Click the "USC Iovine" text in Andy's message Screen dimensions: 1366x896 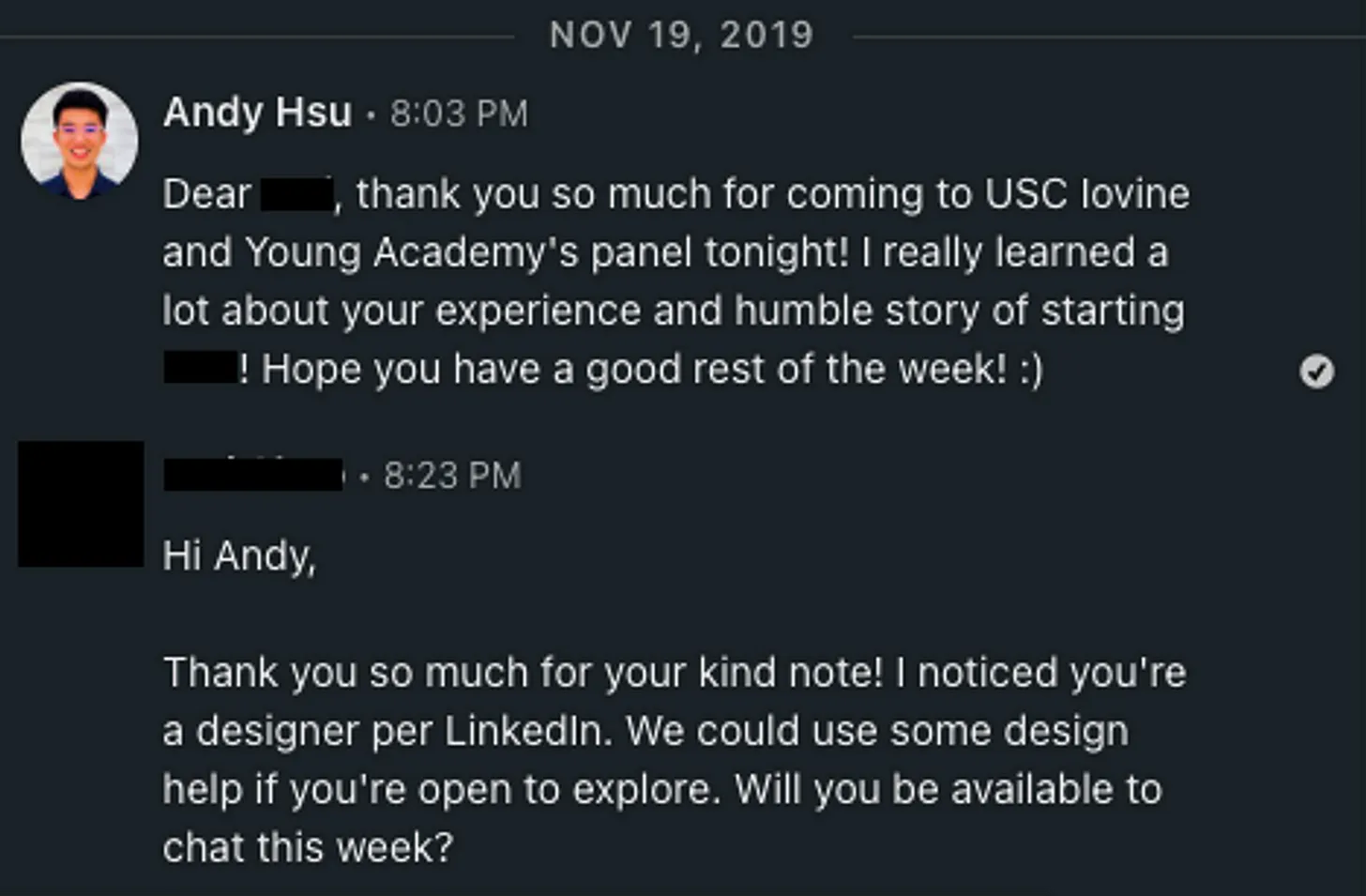coord(1086,194)
